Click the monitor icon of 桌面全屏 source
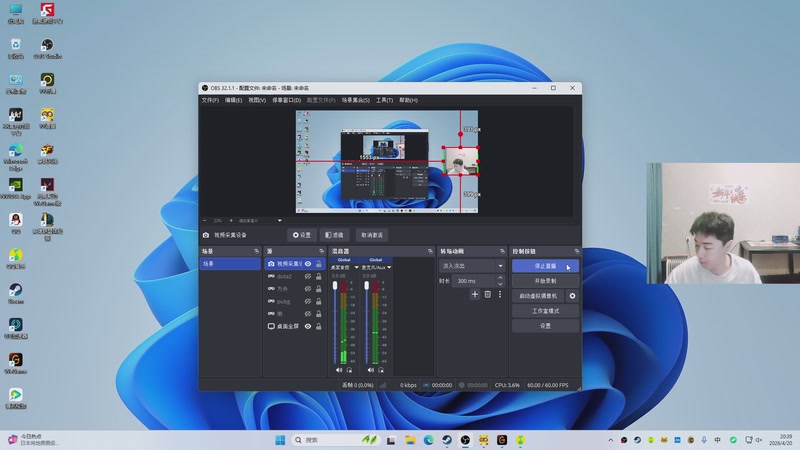This screenshot has width=800, height=450. point(271,326)
